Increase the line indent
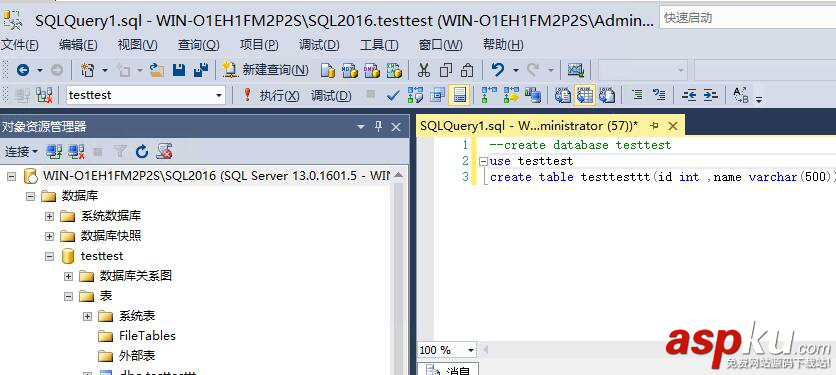The image size is (836, 375). 711,95
